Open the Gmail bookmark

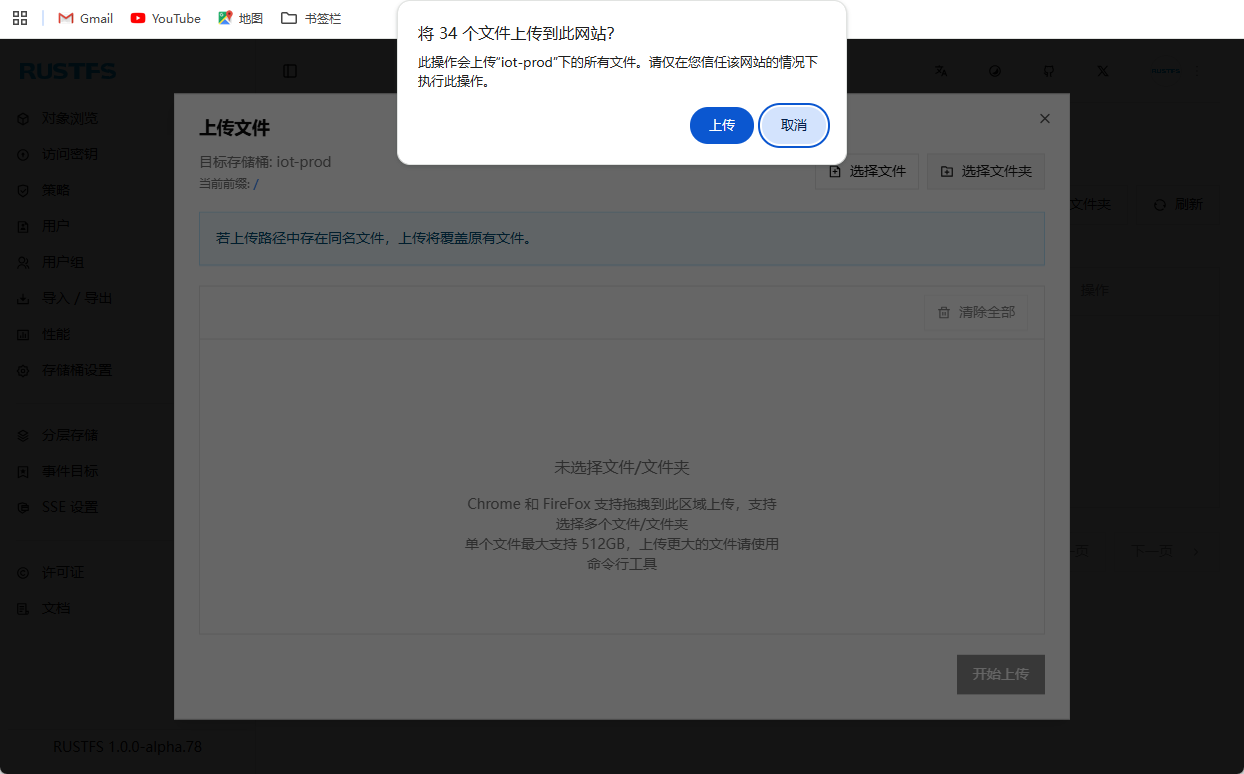(x=86, y=18)
